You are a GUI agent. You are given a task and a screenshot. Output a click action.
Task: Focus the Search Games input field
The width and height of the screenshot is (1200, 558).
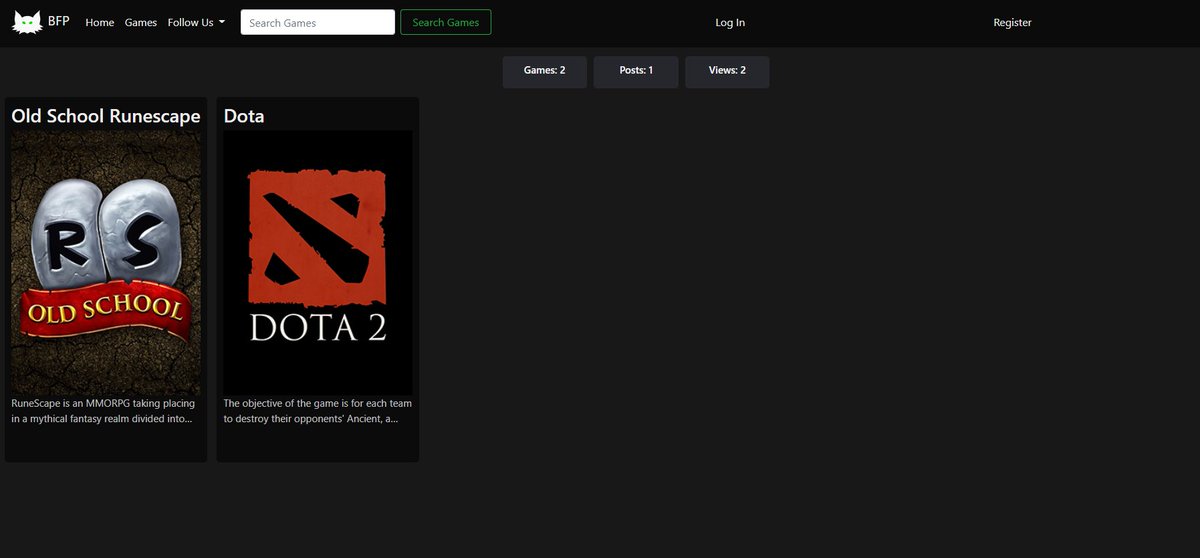click(318, 22)
